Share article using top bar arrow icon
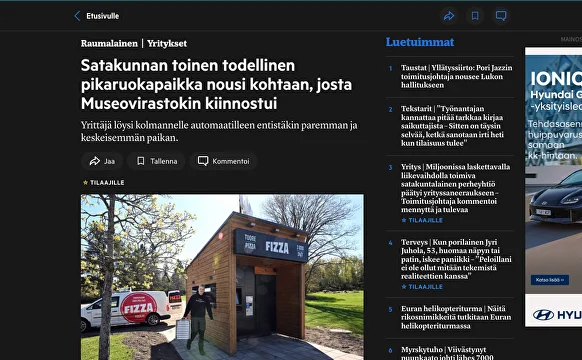 [449, 16]
